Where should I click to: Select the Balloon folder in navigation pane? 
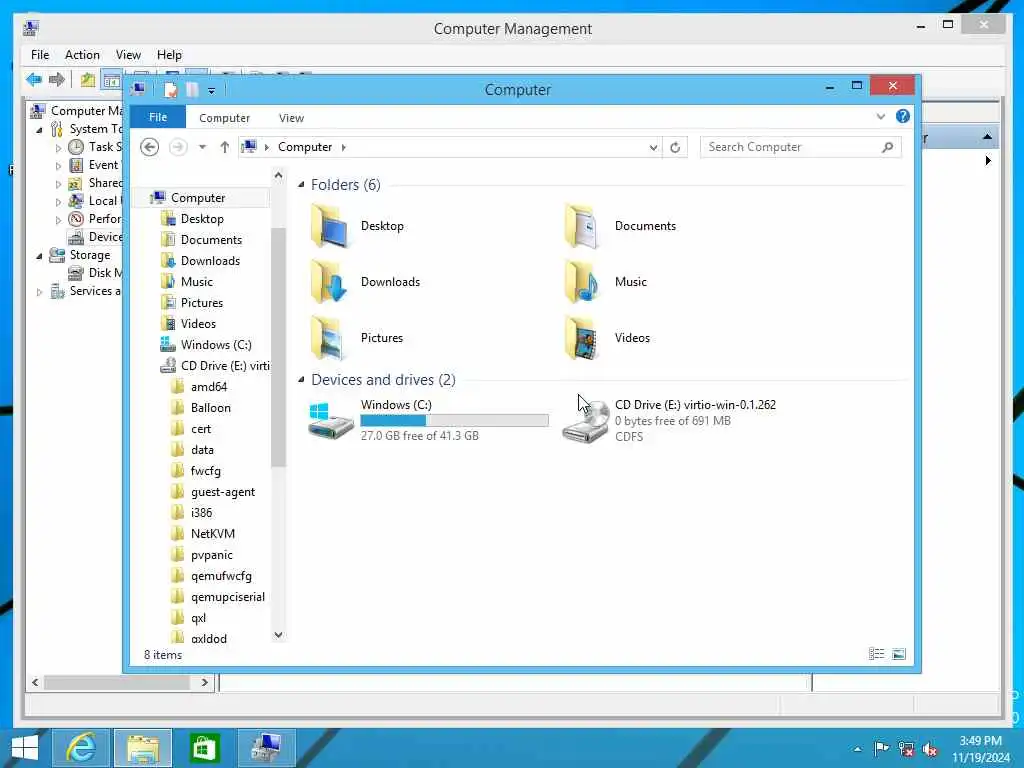coord(210,408)
